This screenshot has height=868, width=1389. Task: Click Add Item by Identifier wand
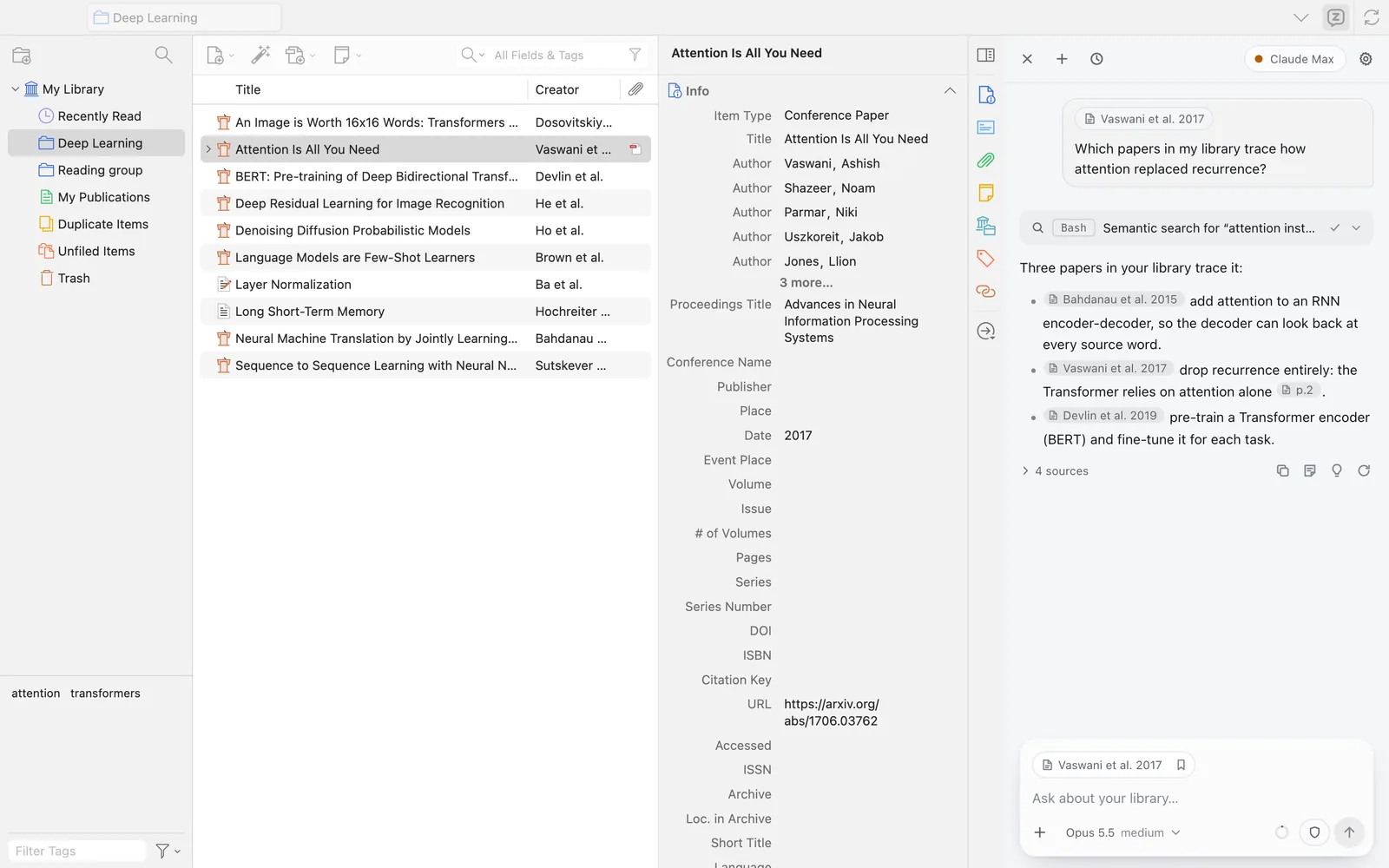tap(260, 55)
